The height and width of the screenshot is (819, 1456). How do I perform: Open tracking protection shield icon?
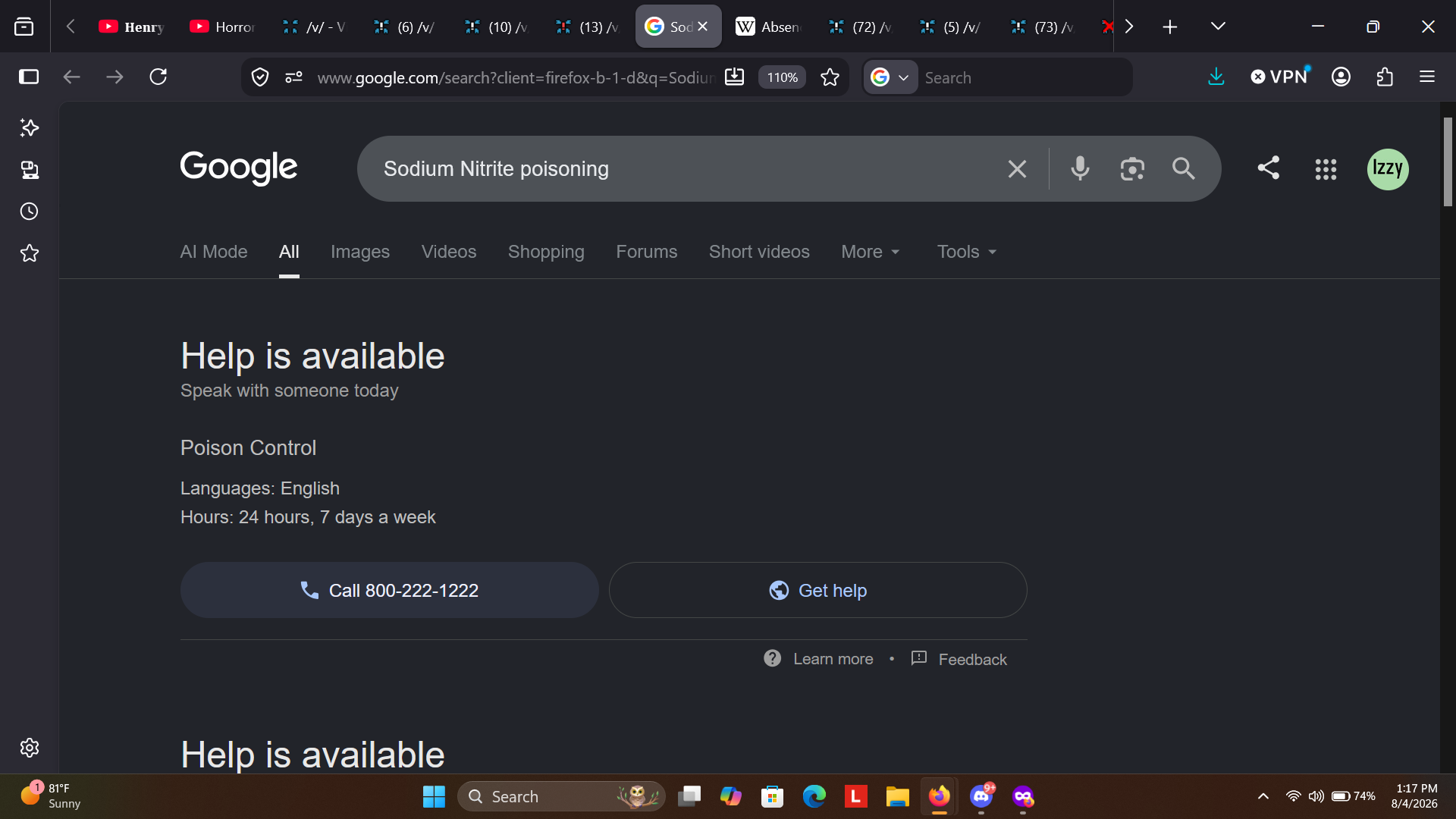260,77
